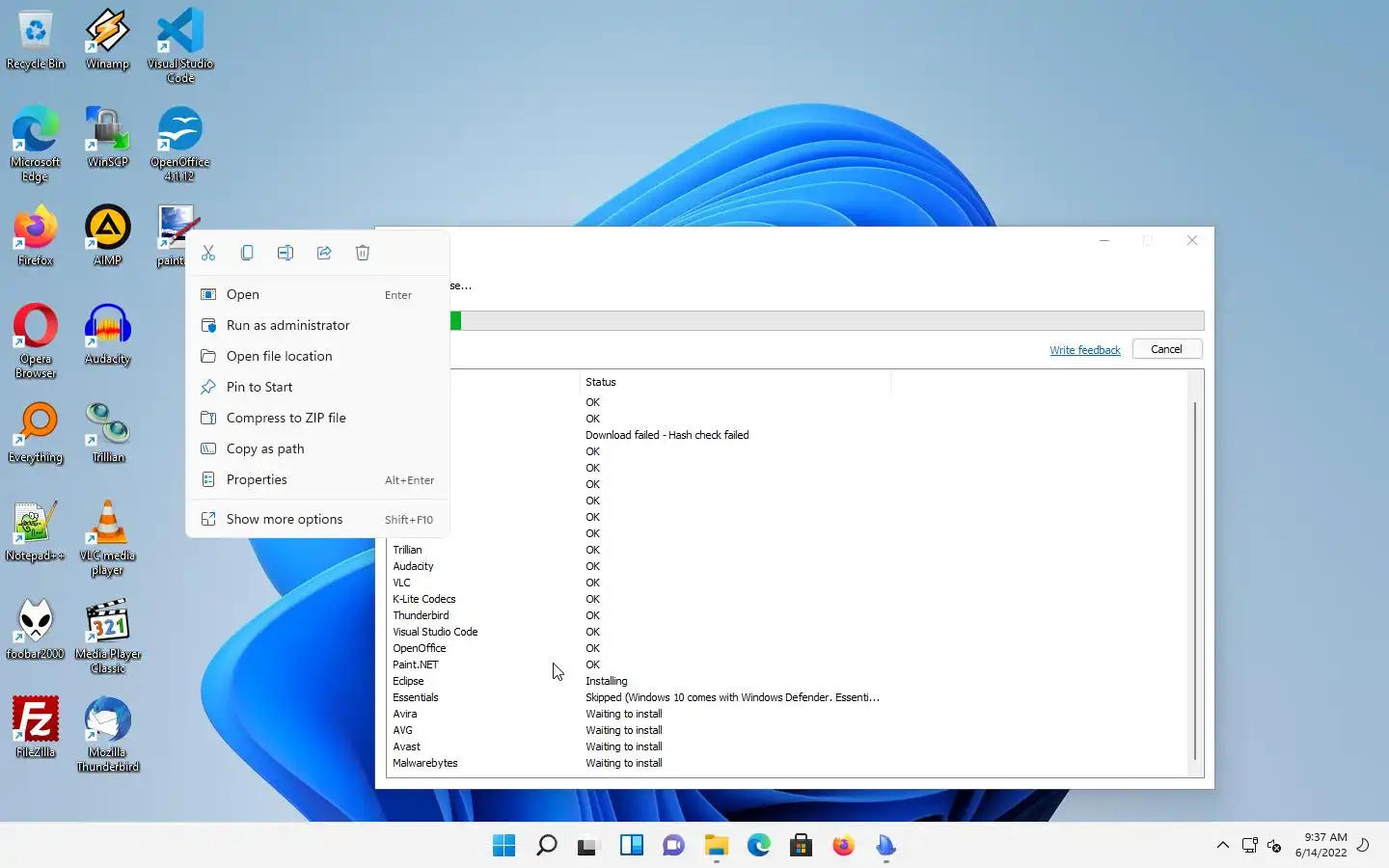Choose Open from the context menu
The height and width of the screenshot is (868, 1389).
317,295
